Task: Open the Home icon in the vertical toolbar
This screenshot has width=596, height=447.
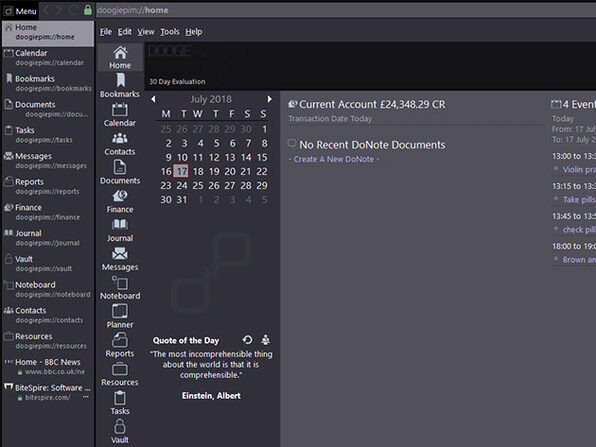Action: [x=120, y=57]
